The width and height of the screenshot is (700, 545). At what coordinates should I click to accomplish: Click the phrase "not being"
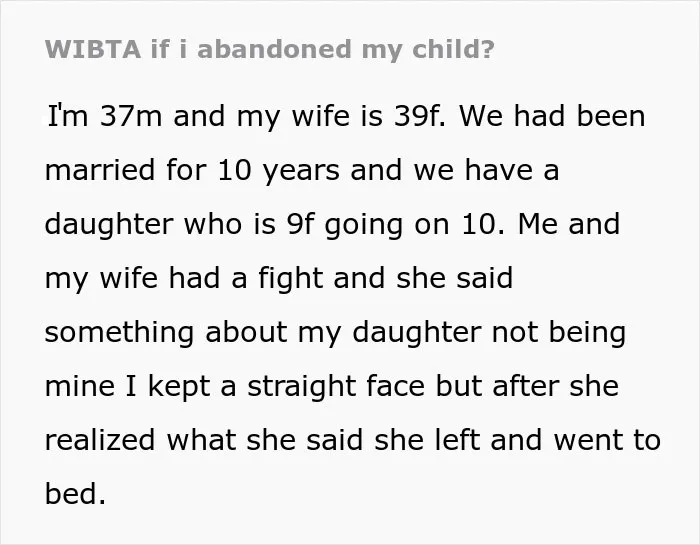coord(559,333)
